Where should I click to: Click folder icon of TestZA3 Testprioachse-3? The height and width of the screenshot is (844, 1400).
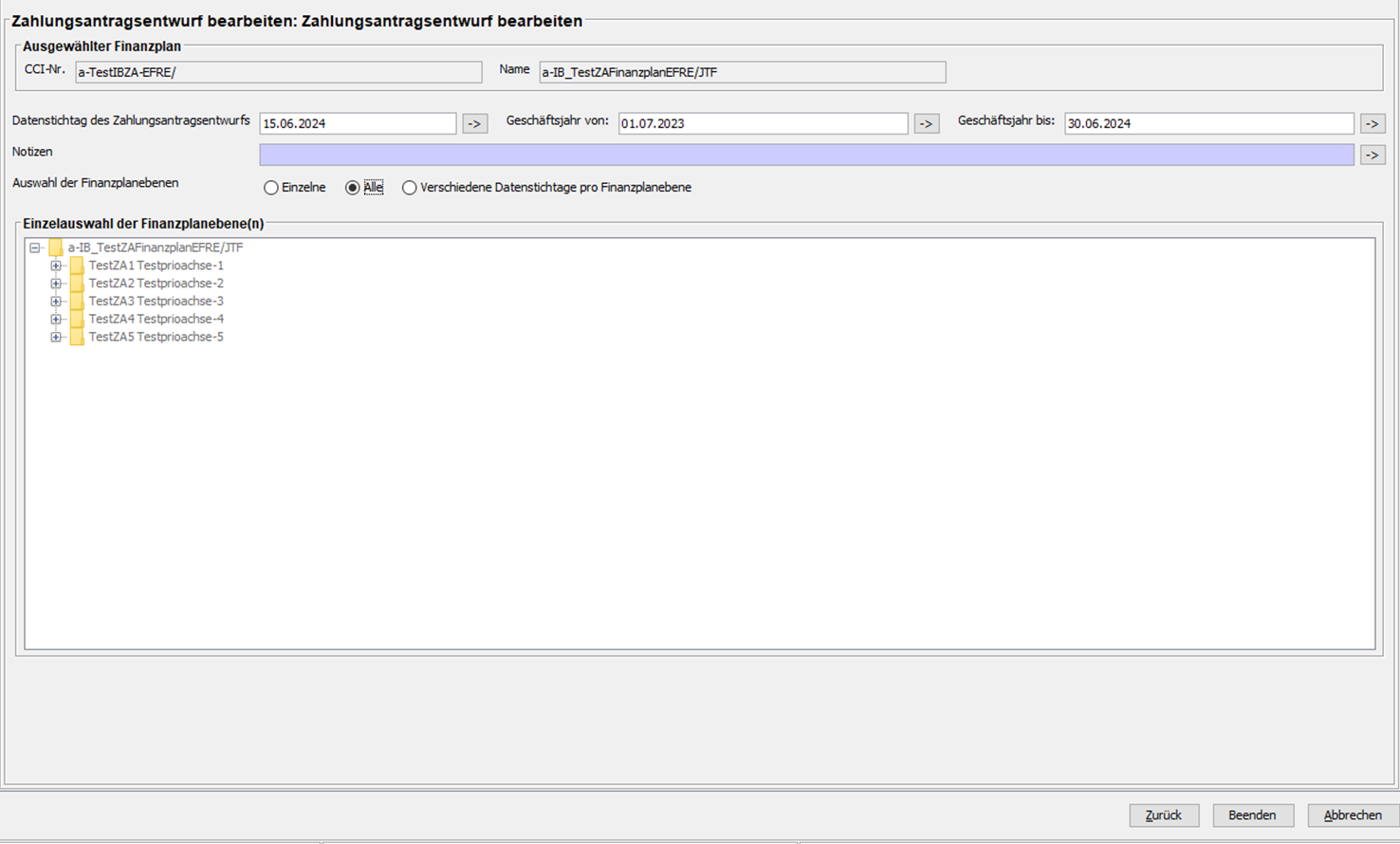[77, 302]
